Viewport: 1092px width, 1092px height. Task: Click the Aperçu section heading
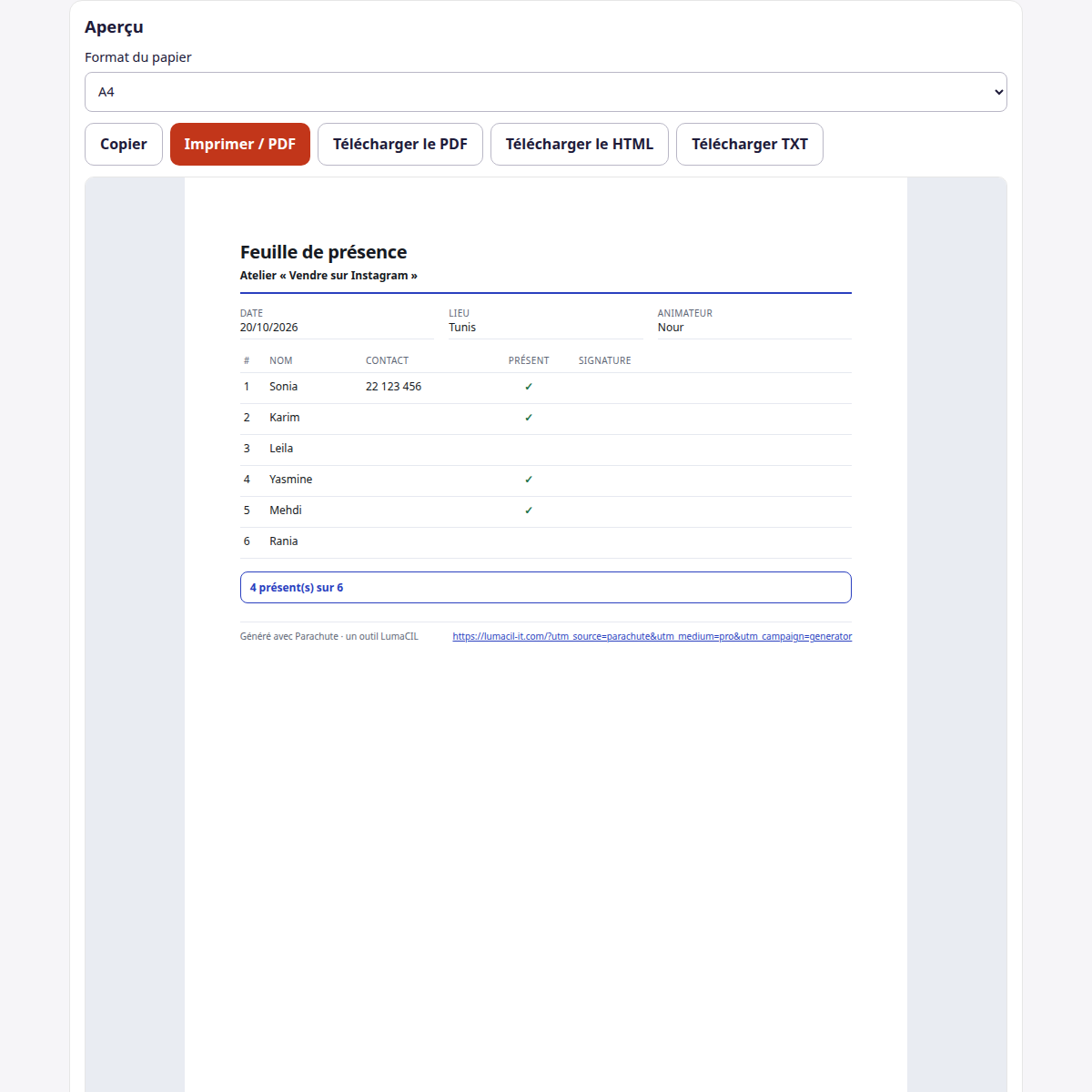114,27
